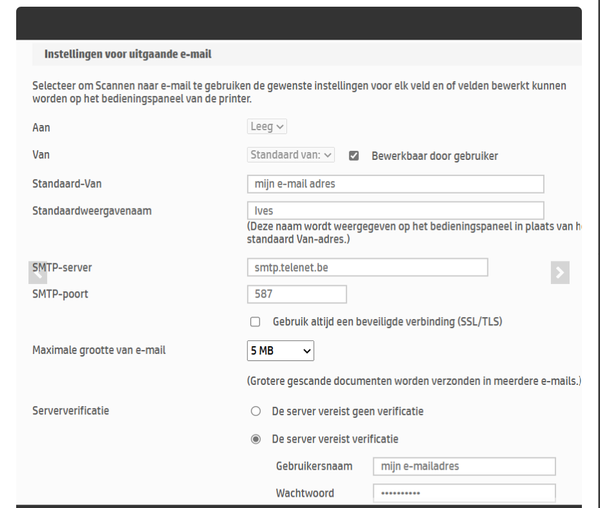The height and width of the screenshot is (508, 600).
Task: Click the left gray arrow navigation icon
Action: click(38, 272)
